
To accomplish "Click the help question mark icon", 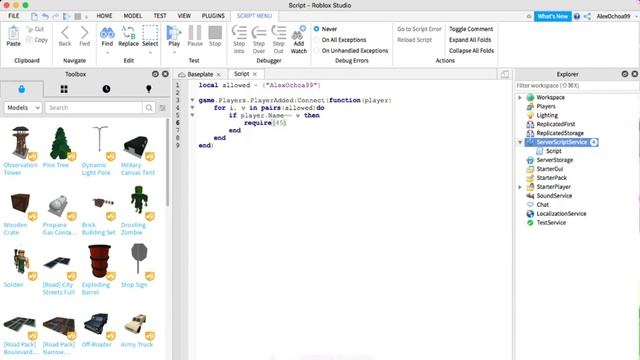I will (577, 16).
